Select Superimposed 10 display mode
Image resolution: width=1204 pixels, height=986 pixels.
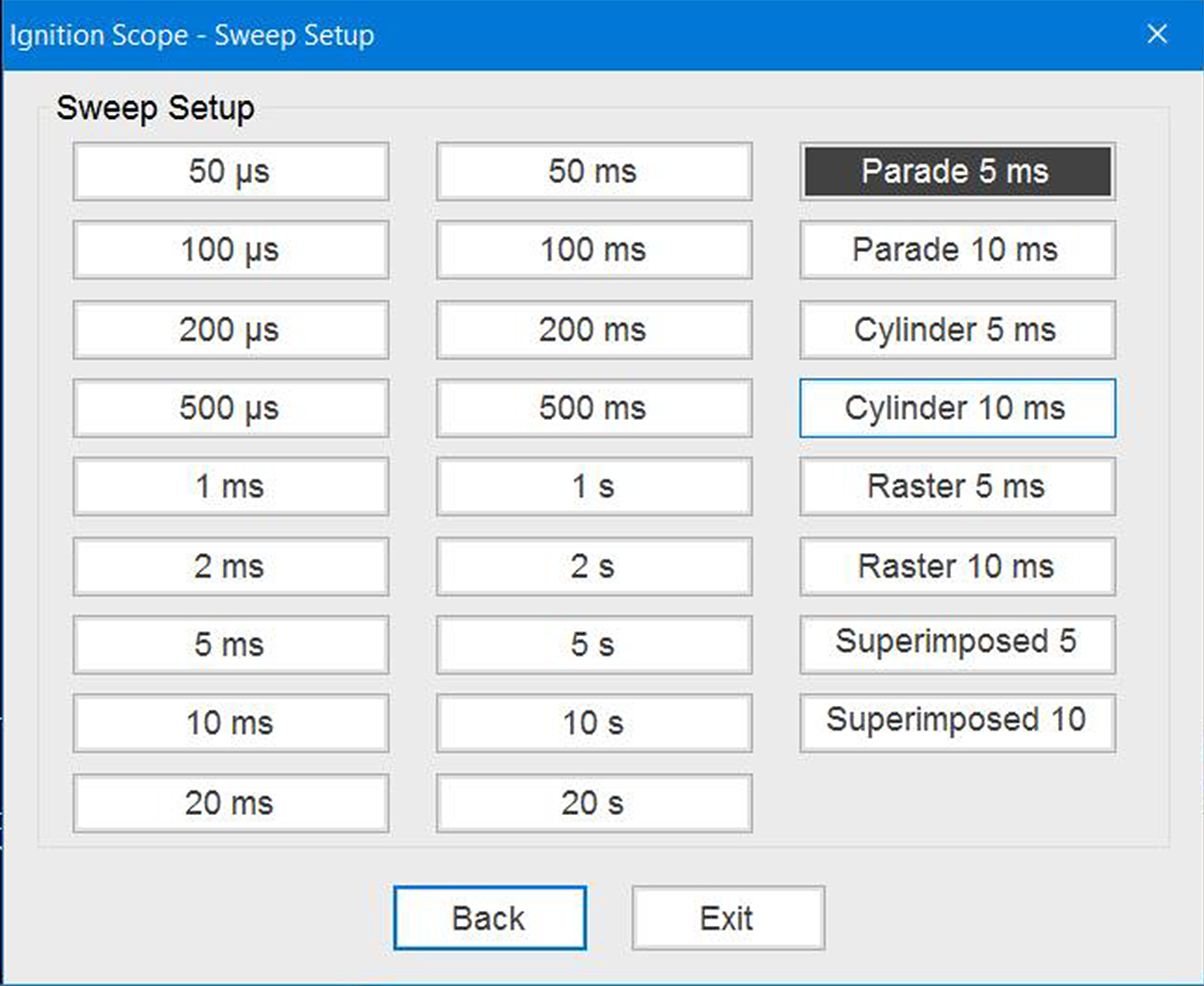(957, 720)
